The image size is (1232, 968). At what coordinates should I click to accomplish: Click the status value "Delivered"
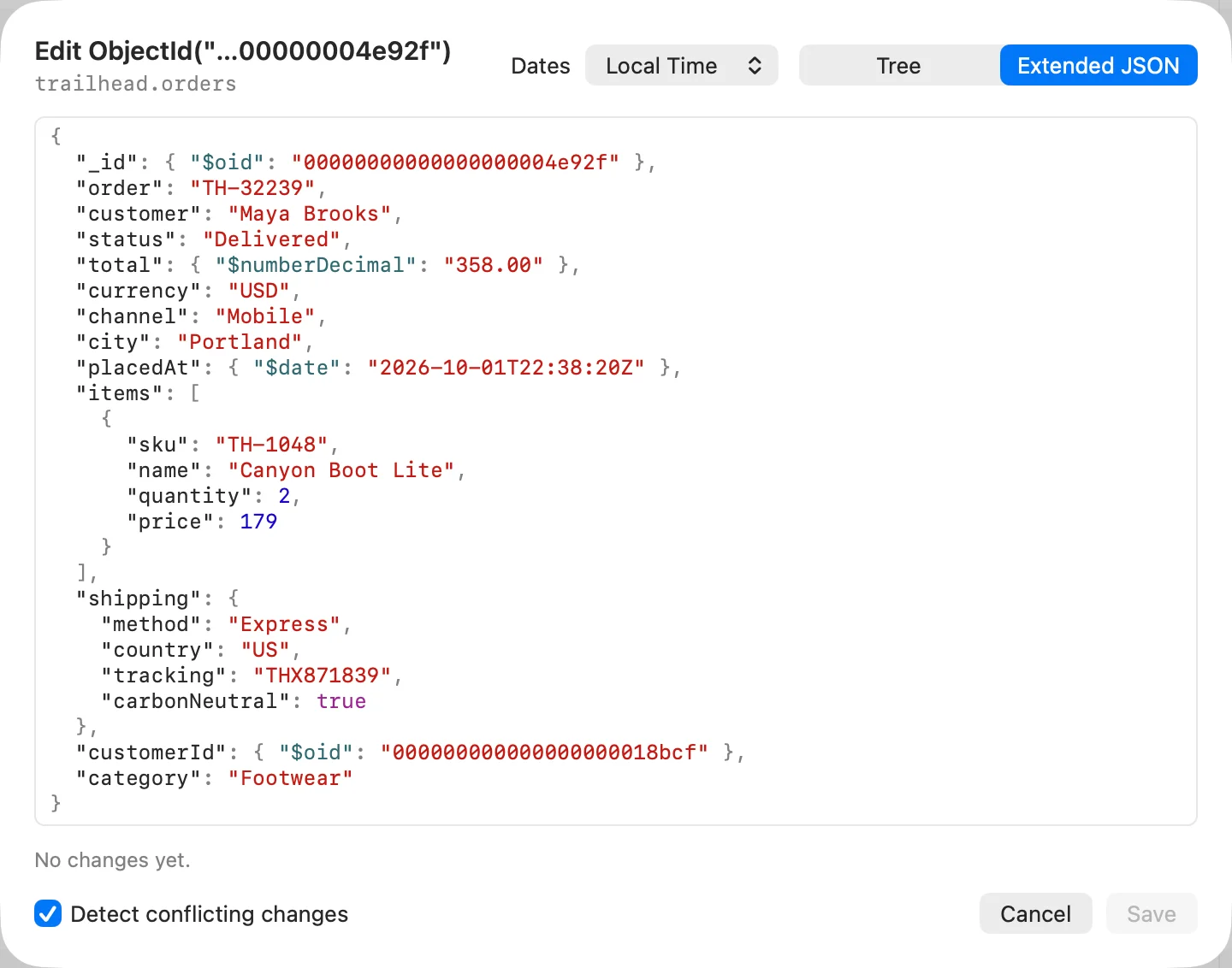tap(271, 239)
